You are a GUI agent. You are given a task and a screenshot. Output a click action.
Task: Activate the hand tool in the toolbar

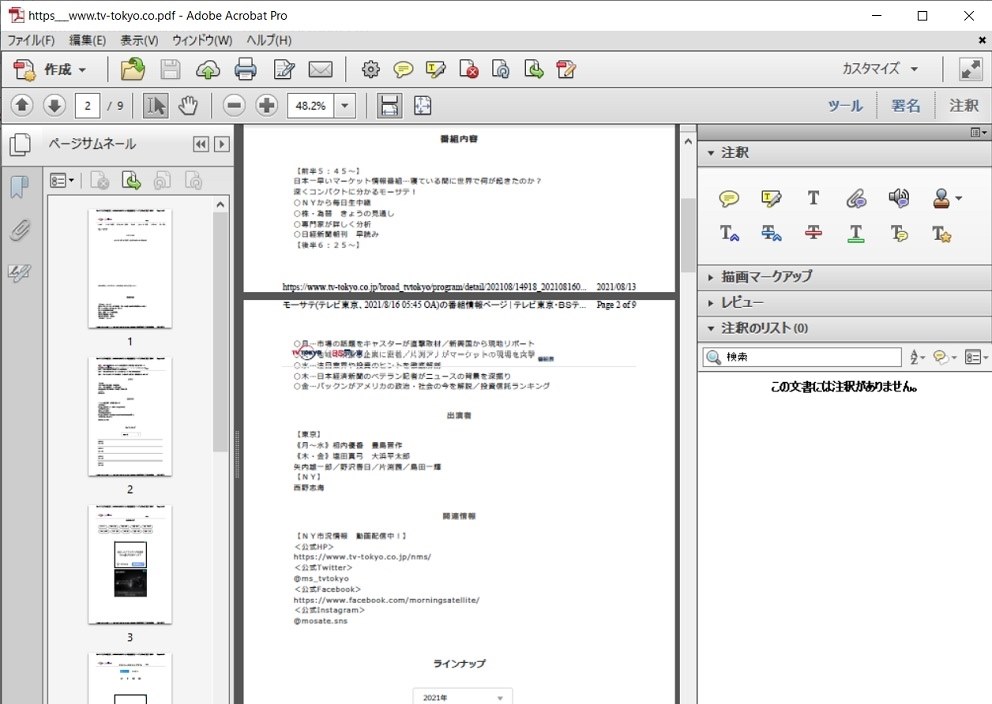coord(188,105)
